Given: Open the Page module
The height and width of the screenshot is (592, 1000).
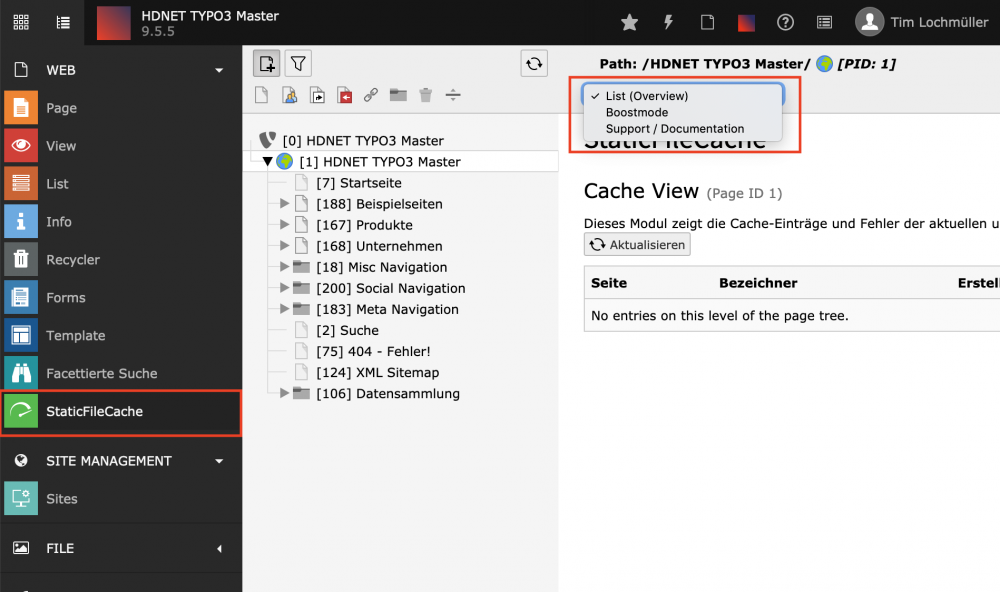Looking at the screenshot, I should pos(121,108).
